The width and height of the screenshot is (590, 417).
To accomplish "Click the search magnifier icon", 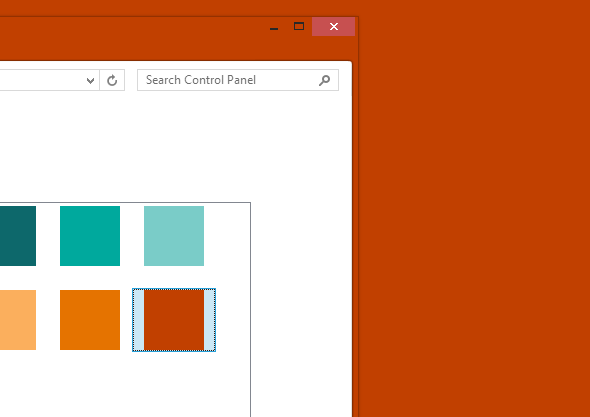I will point(324,80).
